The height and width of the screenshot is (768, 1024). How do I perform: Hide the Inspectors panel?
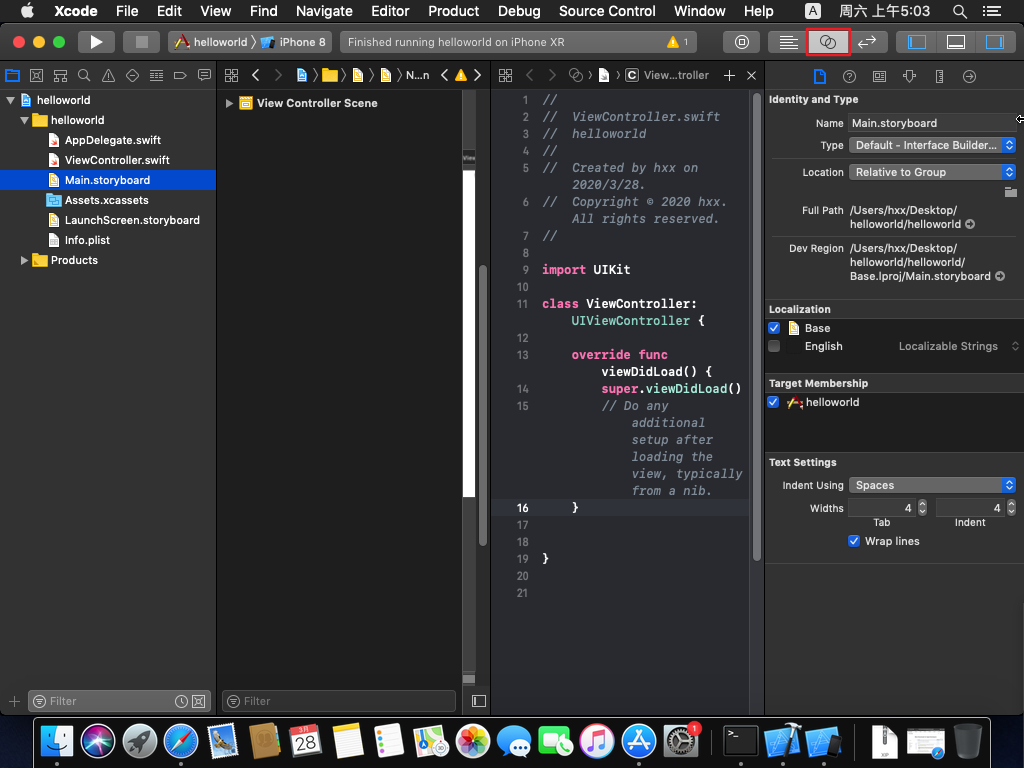[x=995, y=42]
